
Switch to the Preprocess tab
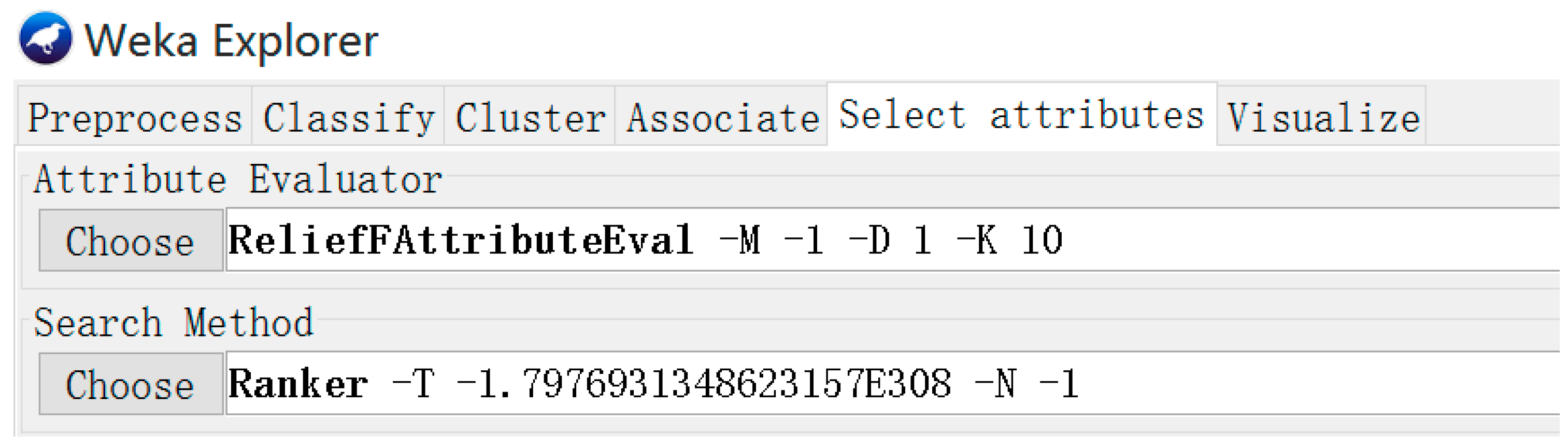(x=135, y=117)
